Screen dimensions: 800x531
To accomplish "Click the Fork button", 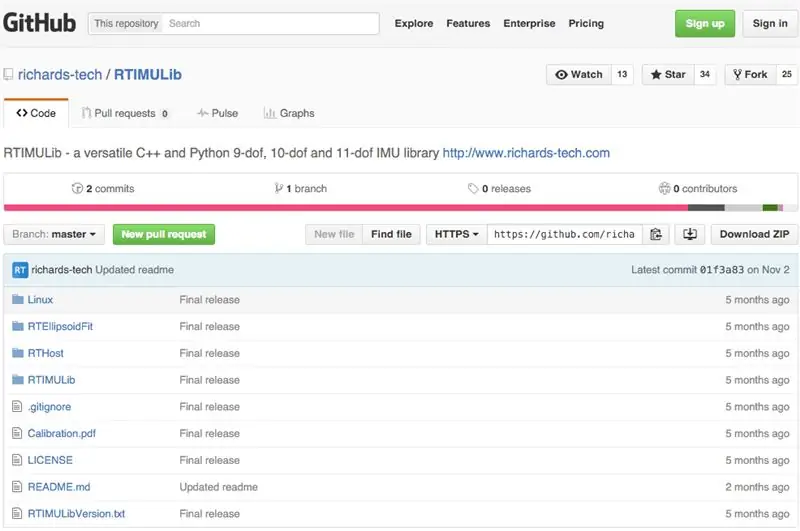I will pos(751,74).
